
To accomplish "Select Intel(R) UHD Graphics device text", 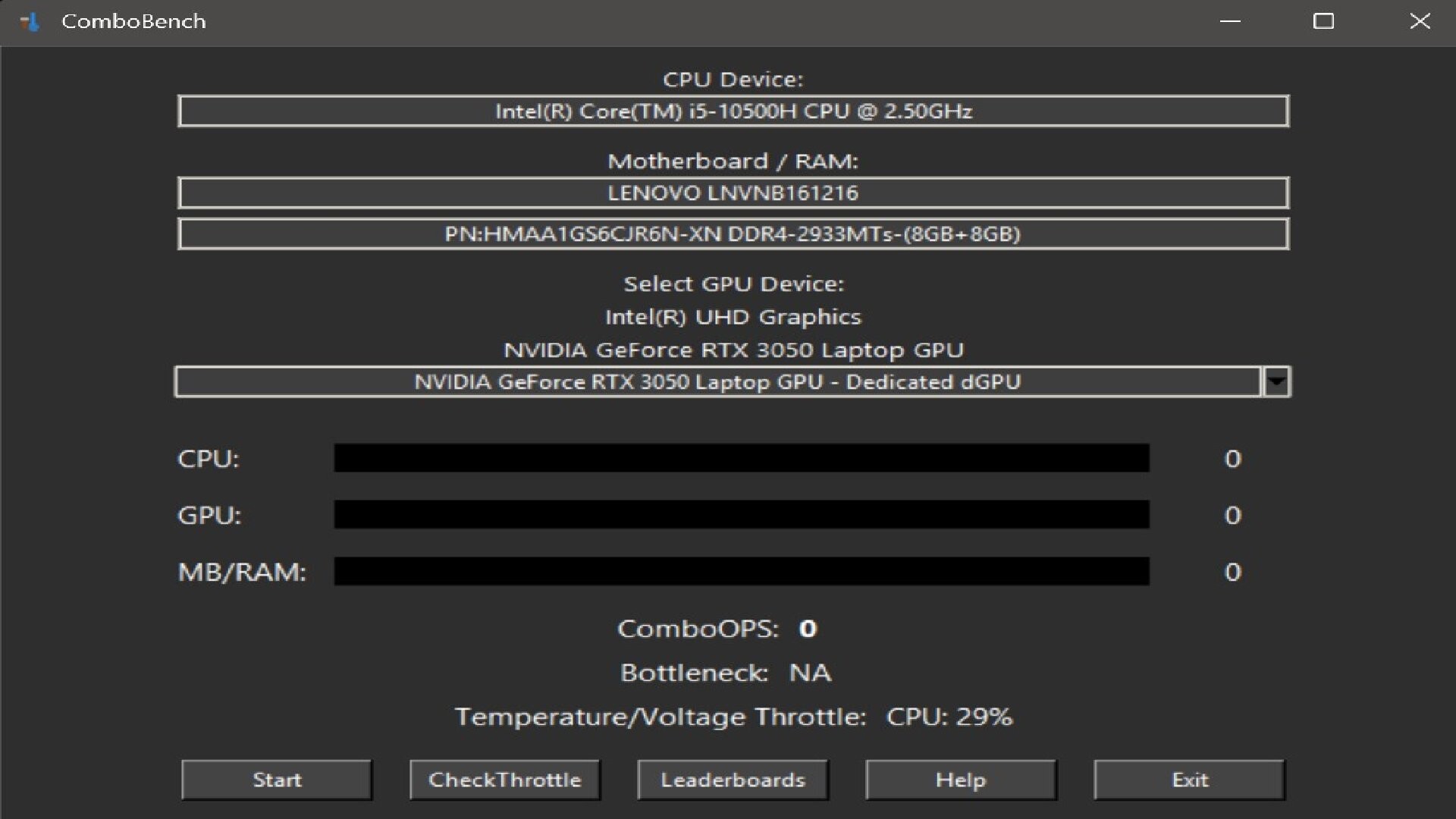I will pyautogui.click(x=733, y=317).
